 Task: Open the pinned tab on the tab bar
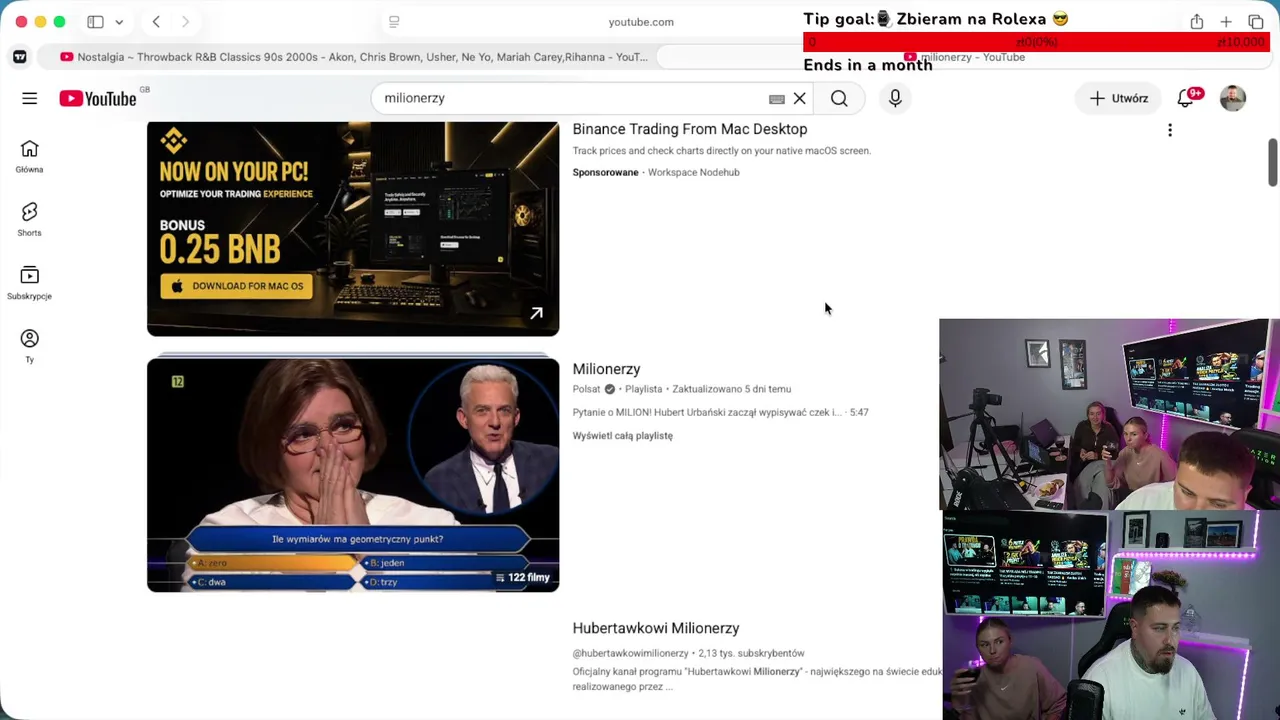pyautogui.click(x=20, y=57)
